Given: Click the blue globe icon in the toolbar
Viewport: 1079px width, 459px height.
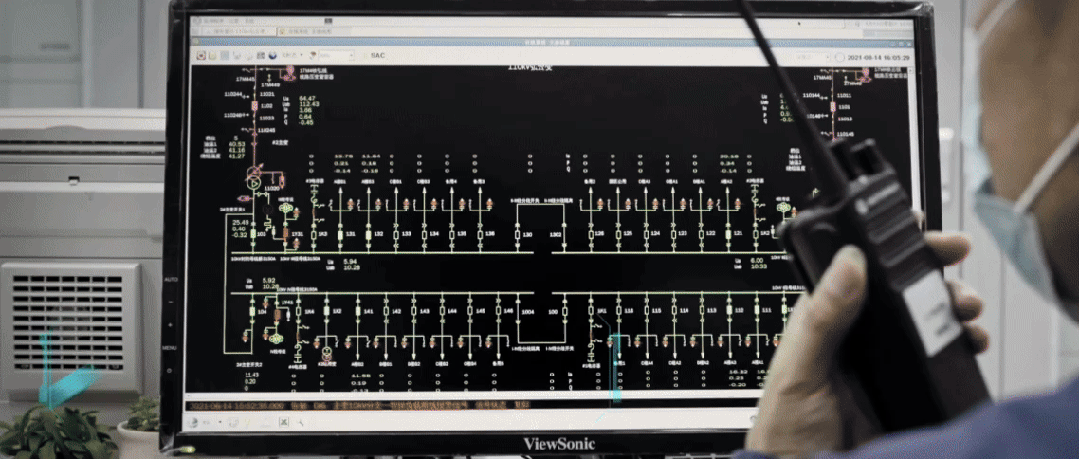Looking at the screenshot, I should pyautogui.click(x=270, y=54).
